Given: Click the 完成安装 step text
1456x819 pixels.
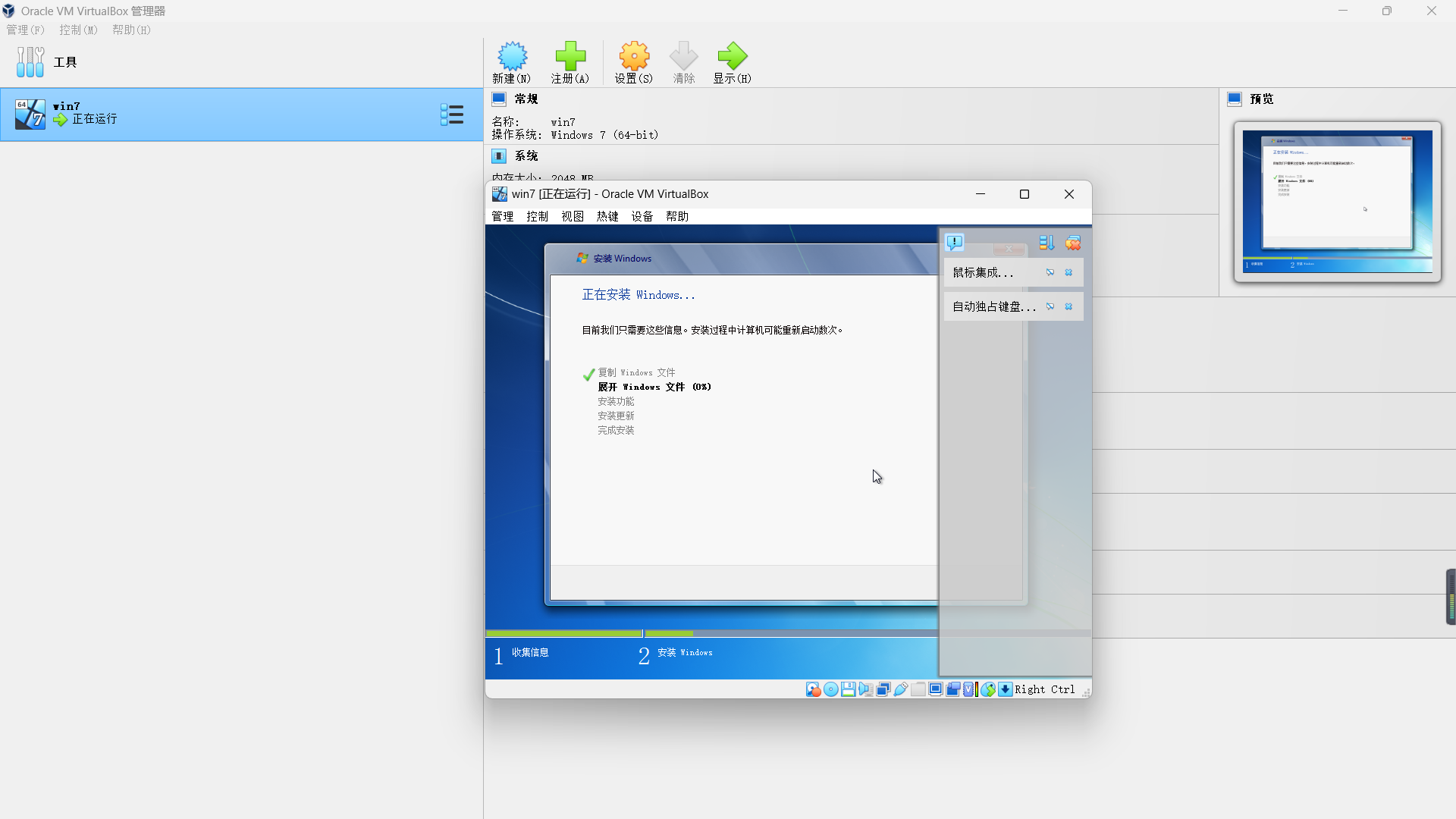Looking at the screenshot, I should click(x=616, y=430).
